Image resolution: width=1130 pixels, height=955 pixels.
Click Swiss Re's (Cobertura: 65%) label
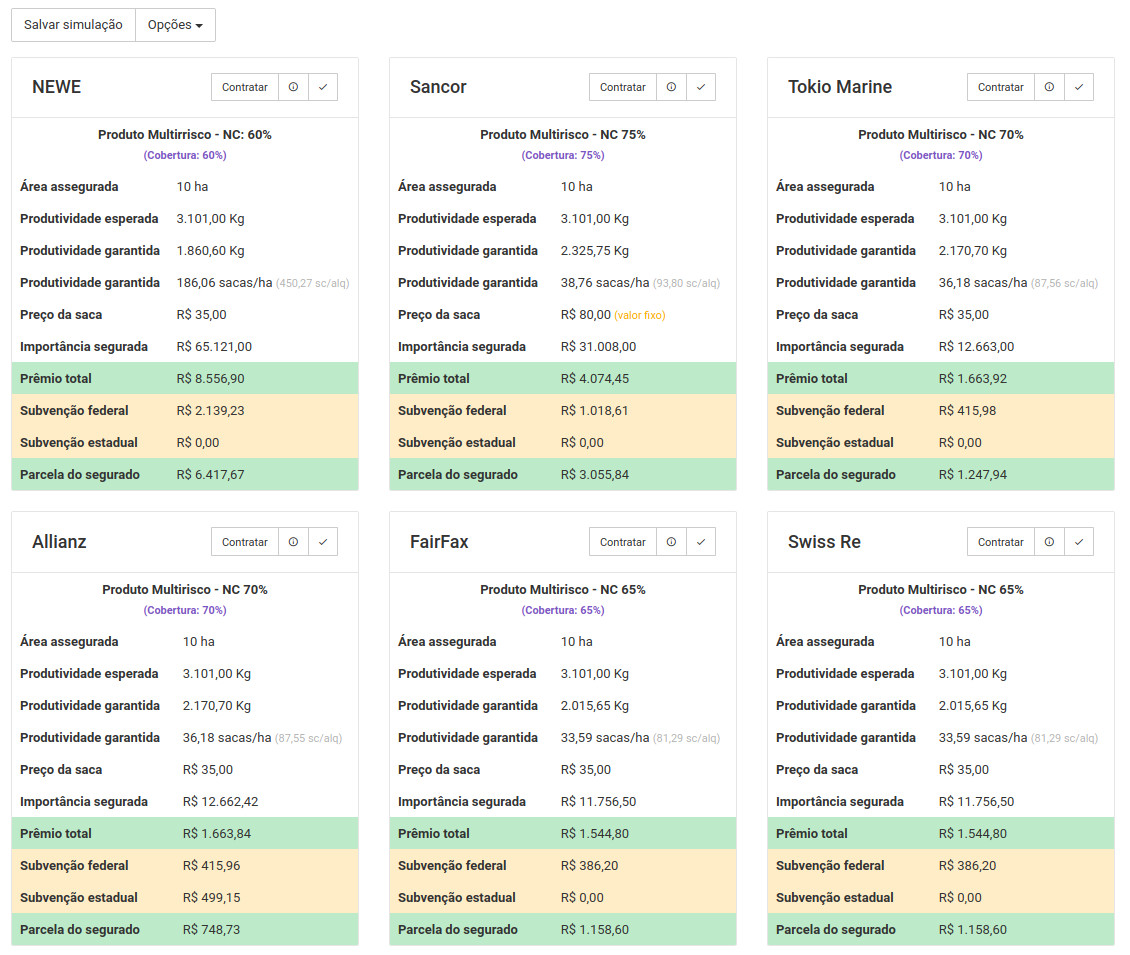pos(940,610)
